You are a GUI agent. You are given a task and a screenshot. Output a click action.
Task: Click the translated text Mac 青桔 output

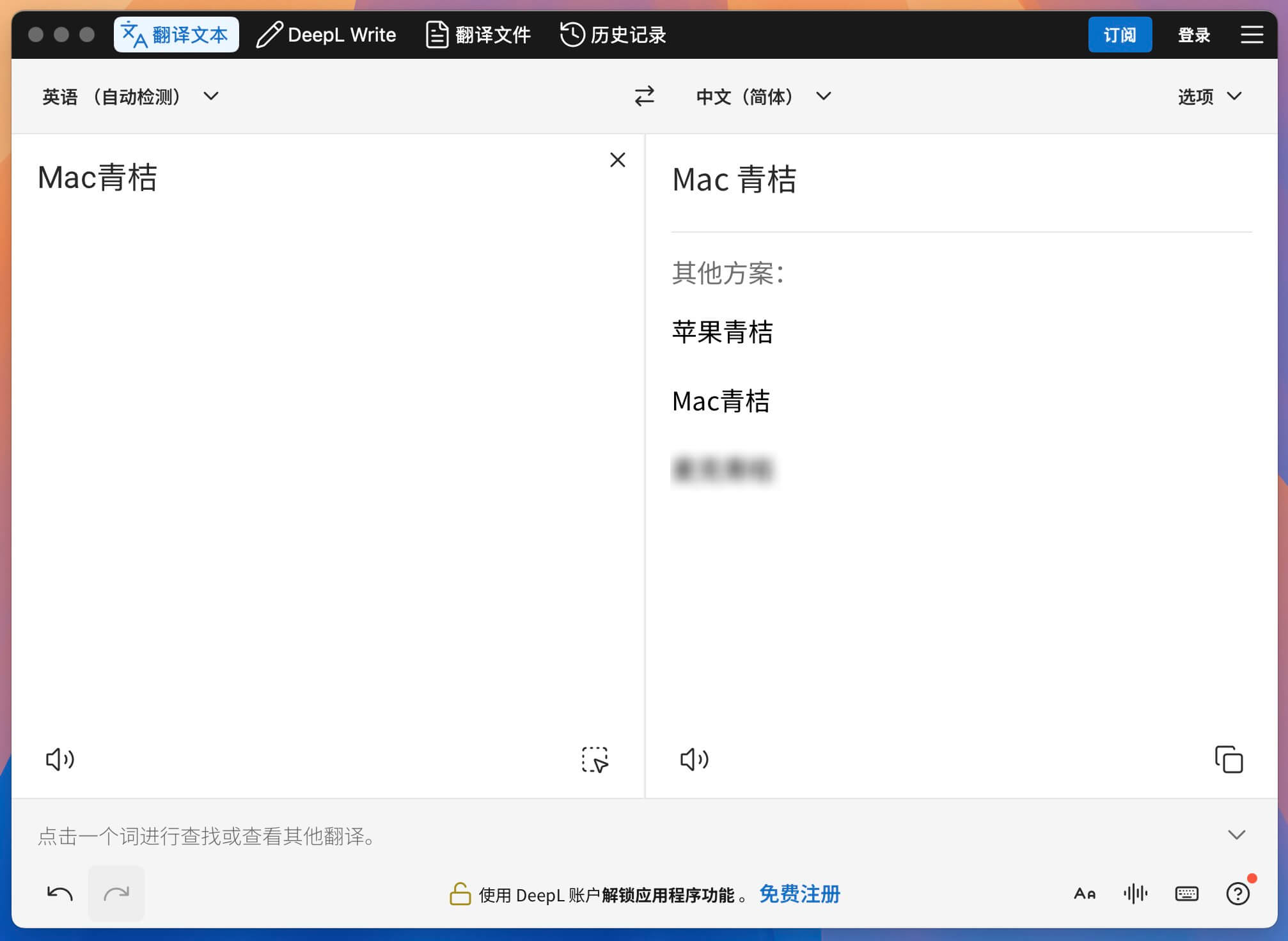tap(734, 180)
